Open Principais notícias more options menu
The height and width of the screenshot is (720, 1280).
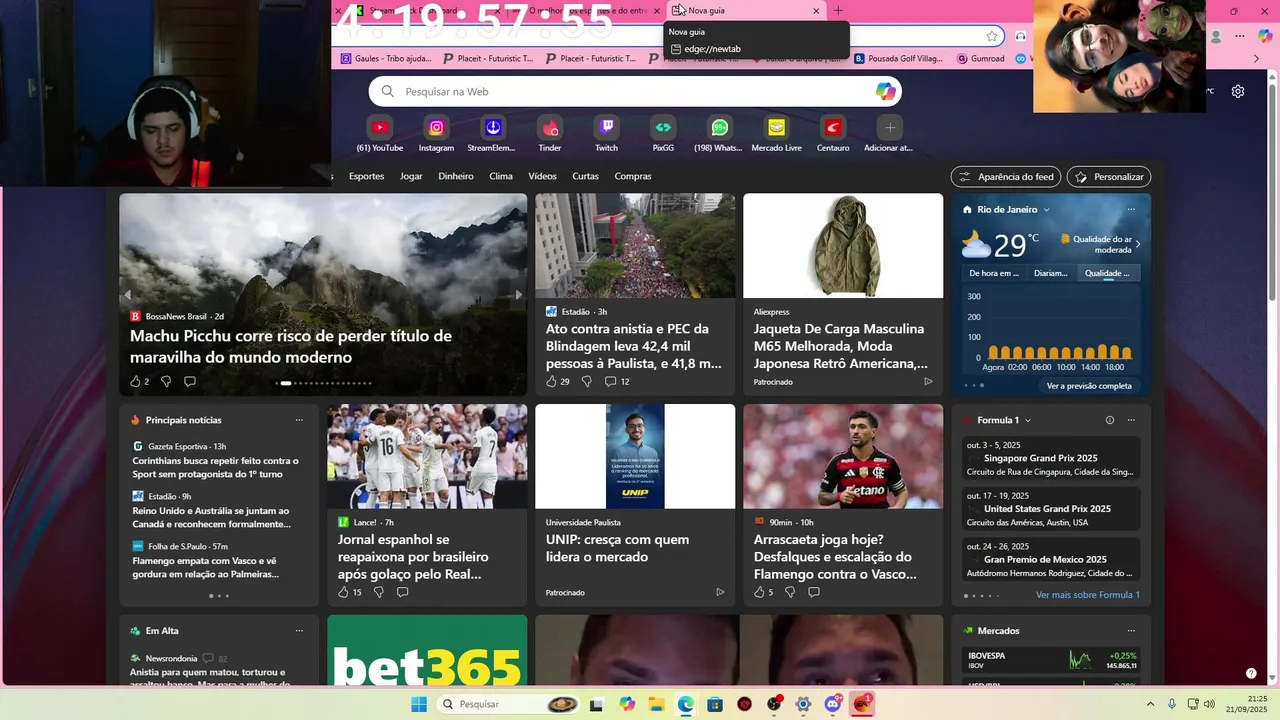click(299, 420)
